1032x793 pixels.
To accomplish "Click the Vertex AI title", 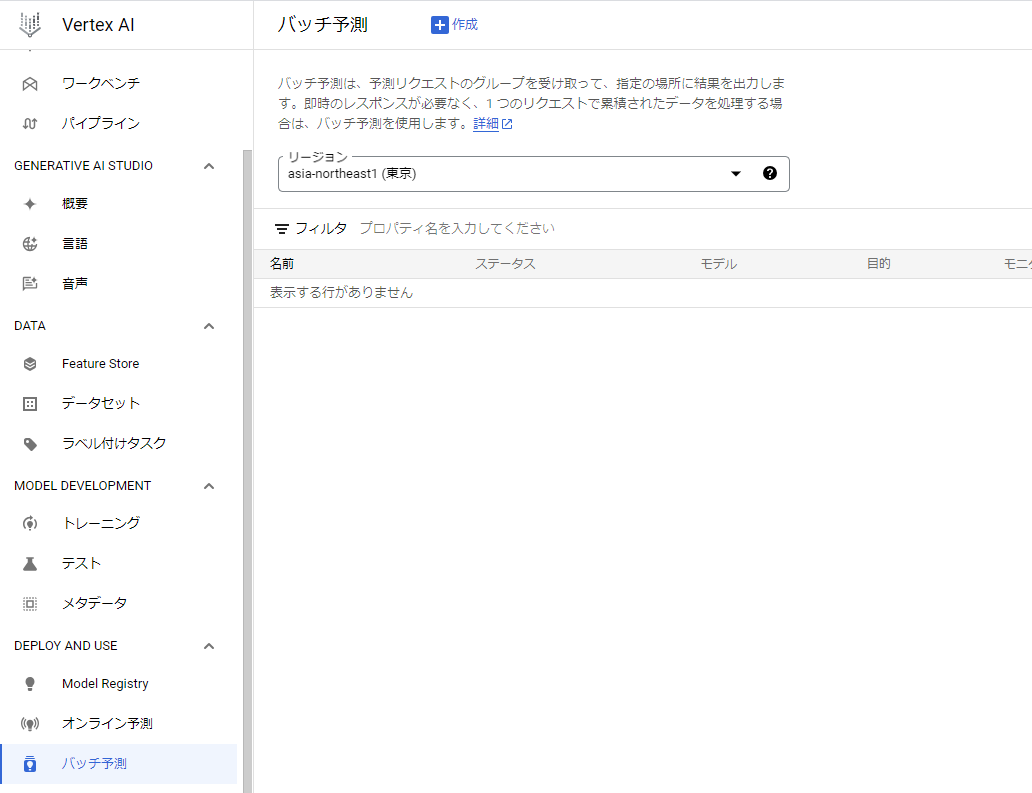I will click(x=98, y=24).
